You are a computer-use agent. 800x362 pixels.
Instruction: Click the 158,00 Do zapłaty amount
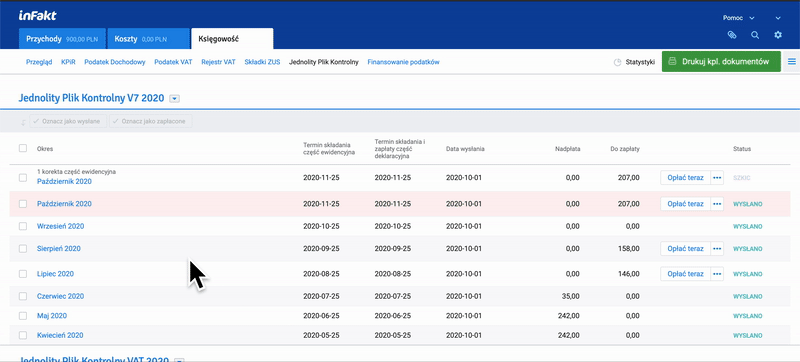point(629,249)
